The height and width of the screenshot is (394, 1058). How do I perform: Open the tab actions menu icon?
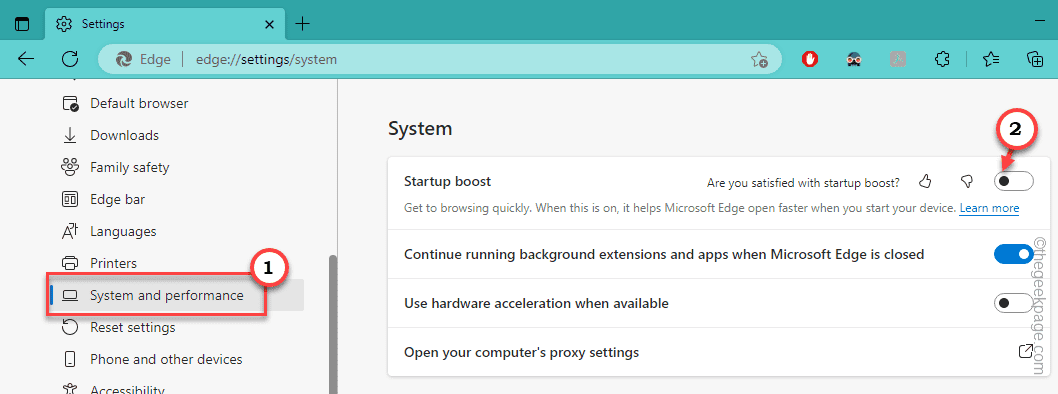[23, 24]
